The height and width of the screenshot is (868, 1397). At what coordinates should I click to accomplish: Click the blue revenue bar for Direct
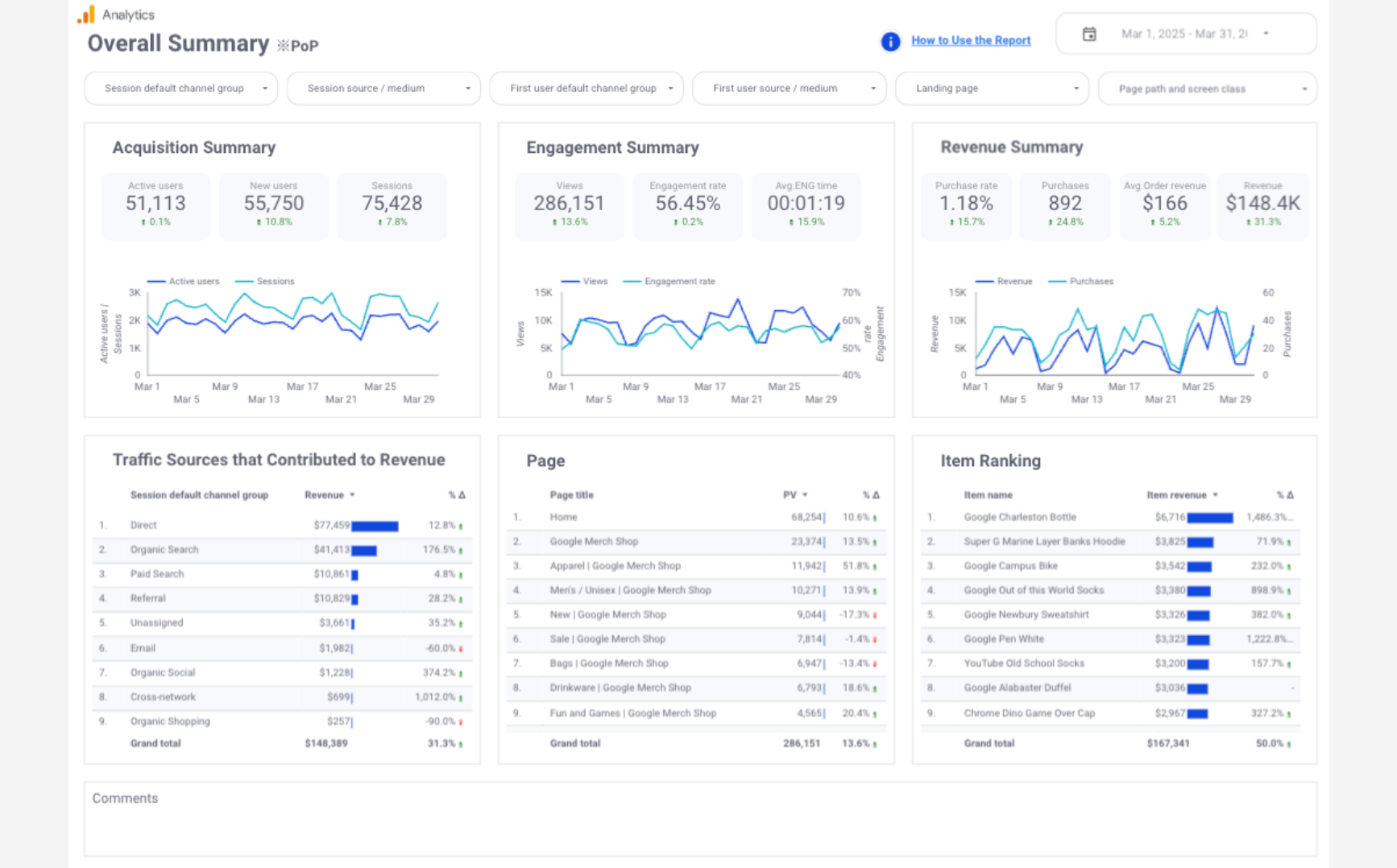tap(375, 526)
